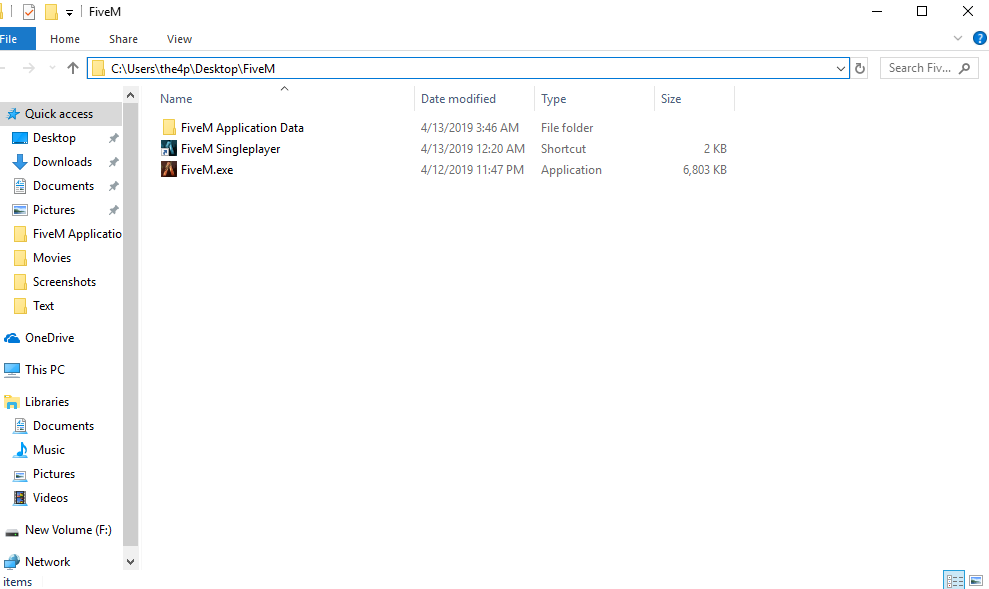Select Libraries in the navigation pane
989x589 pixels.
[x=47, y=402]
